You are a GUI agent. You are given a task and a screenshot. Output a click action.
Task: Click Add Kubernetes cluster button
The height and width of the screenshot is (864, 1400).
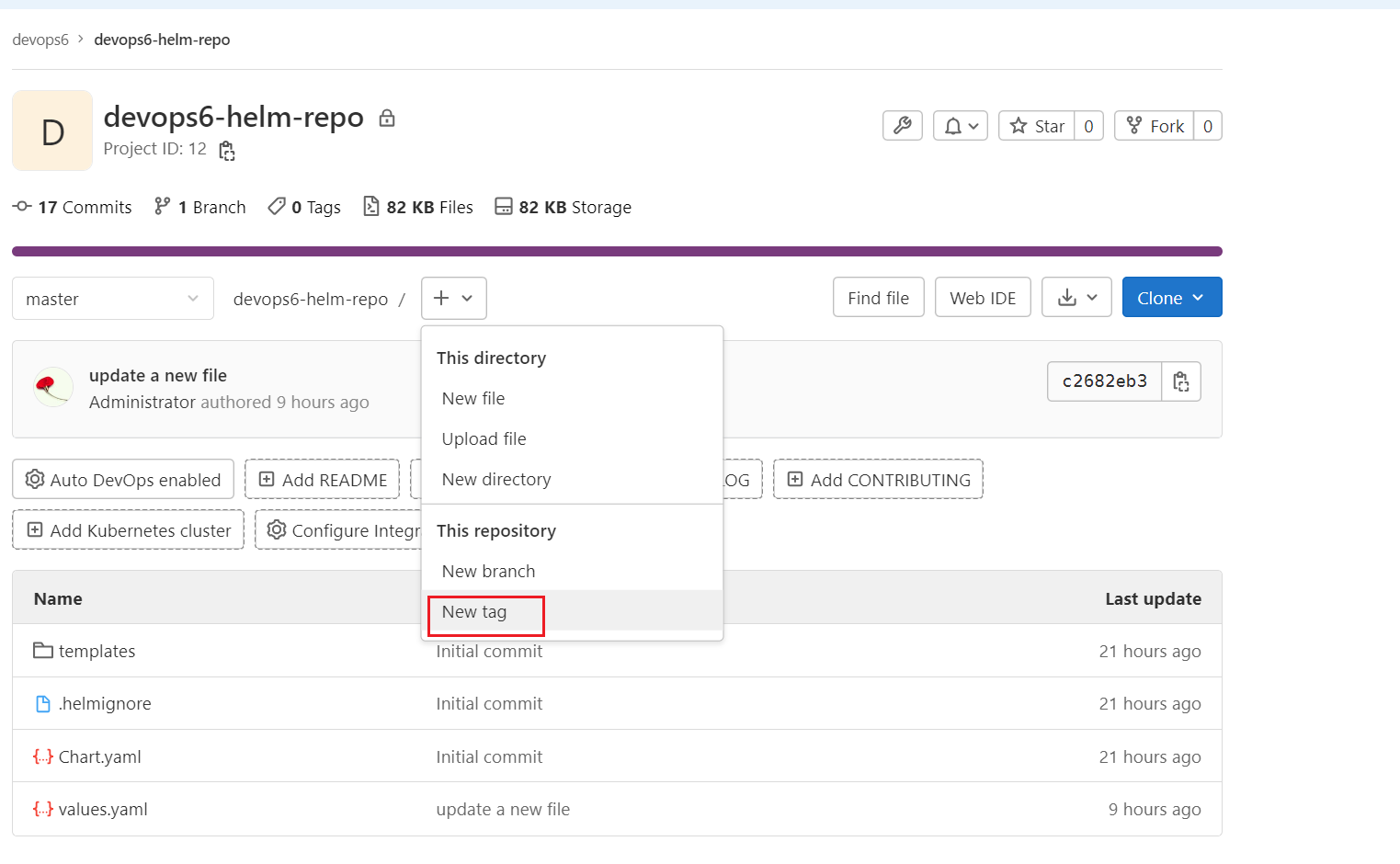pos(128,529)
